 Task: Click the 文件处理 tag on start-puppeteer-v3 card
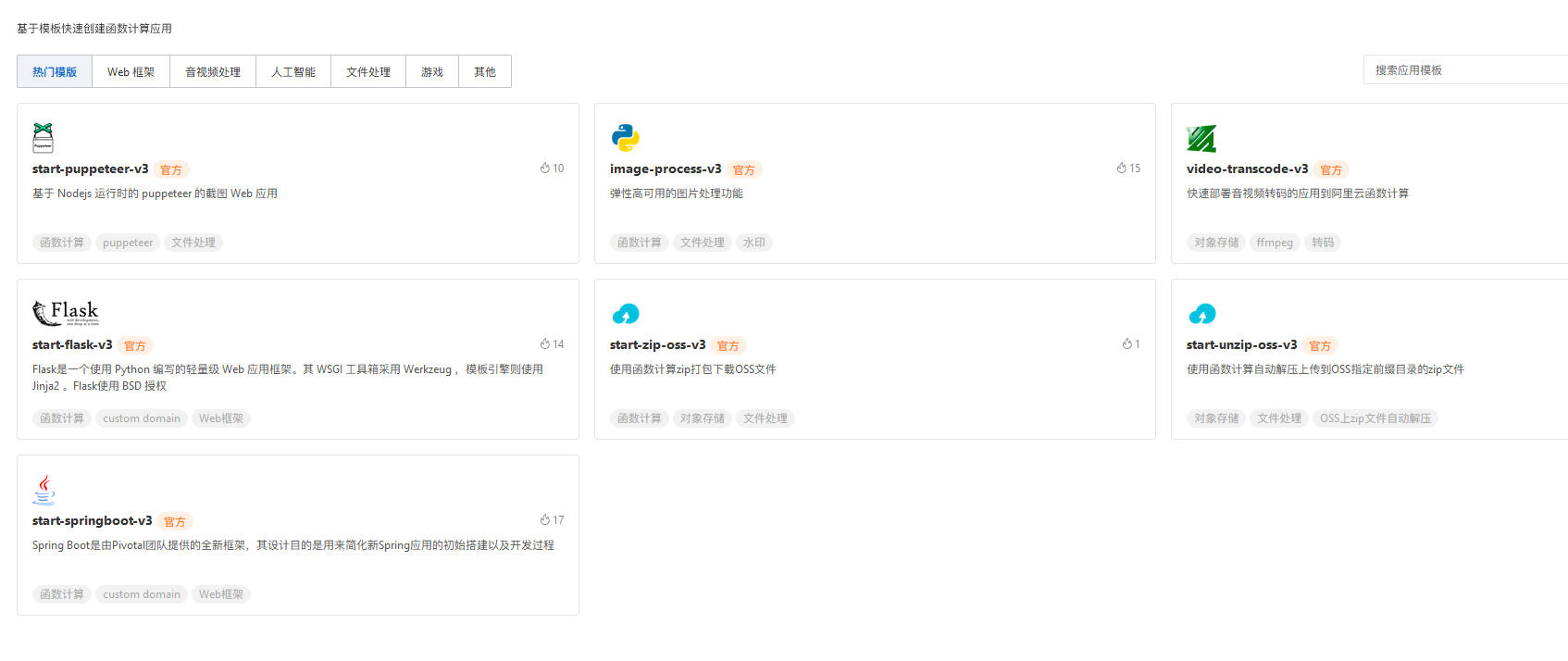point(193,243)
